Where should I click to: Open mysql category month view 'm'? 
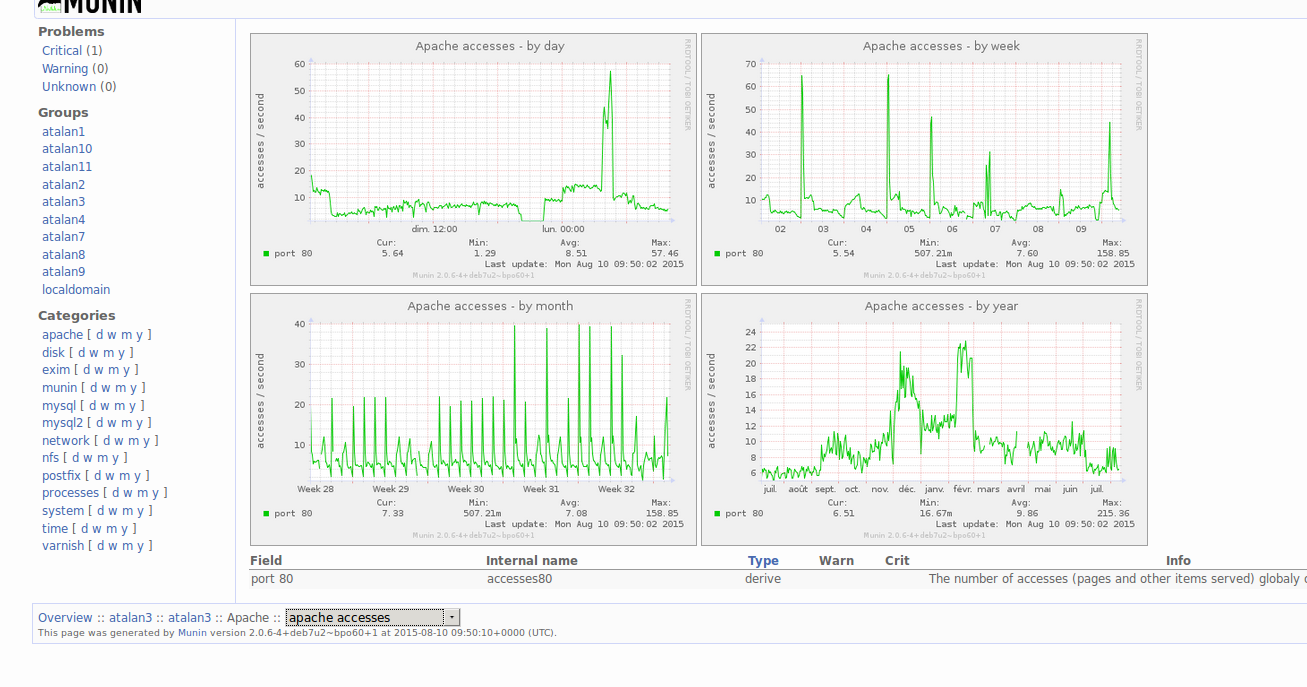click(x=120, y=406)
